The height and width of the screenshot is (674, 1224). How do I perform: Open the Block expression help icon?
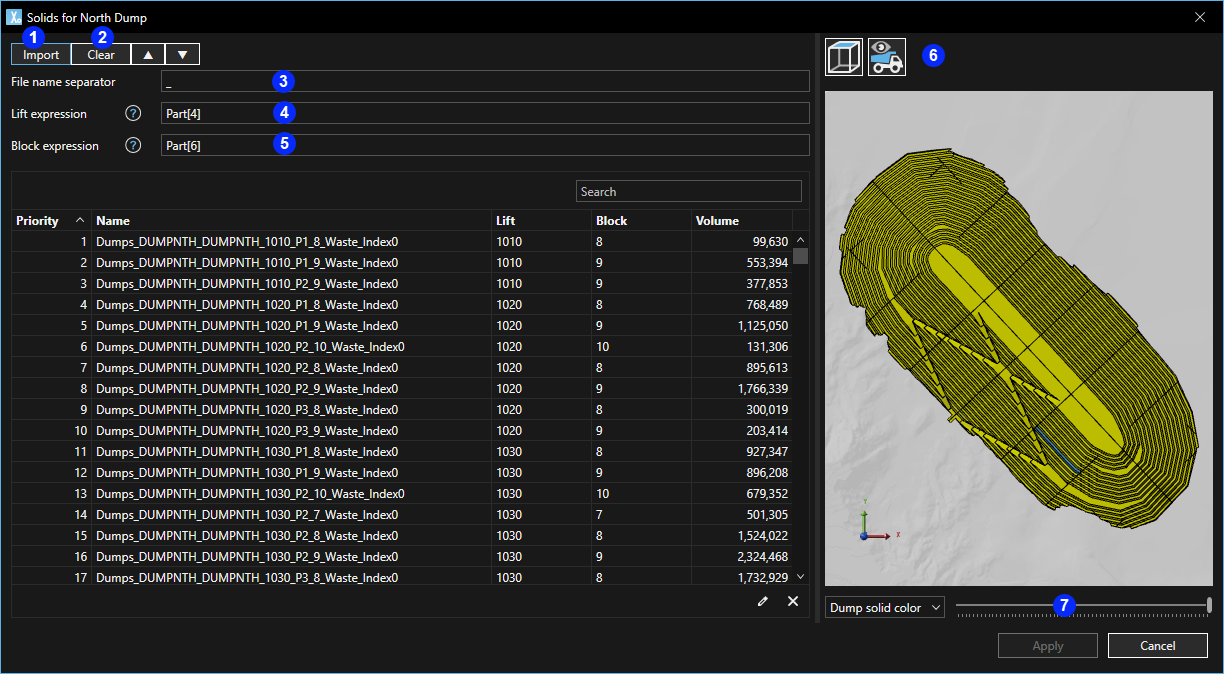[133, 146]
